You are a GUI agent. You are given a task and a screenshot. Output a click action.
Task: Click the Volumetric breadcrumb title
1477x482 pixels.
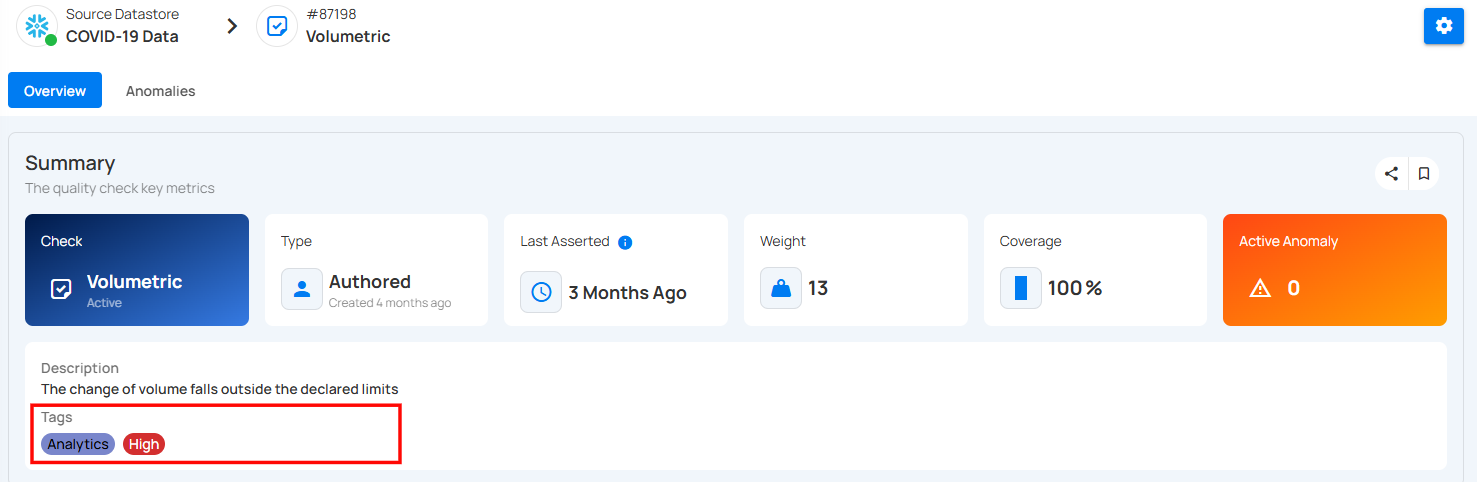click(348, 37)
